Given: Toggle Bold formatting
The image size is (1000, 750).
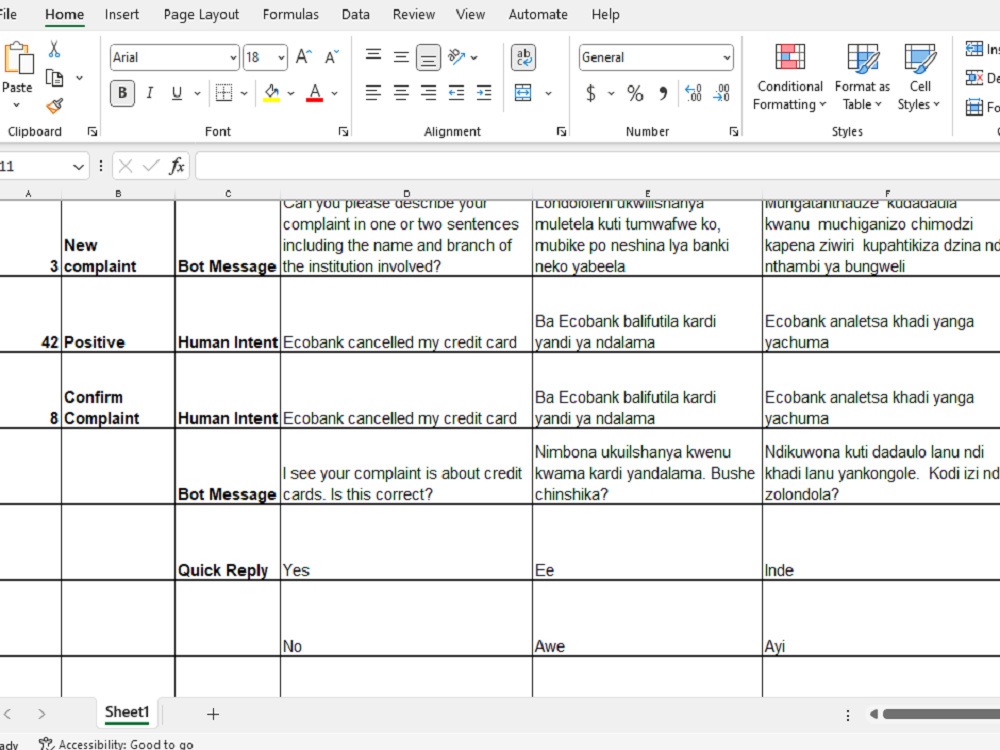Looking at the screenshot, I should pyautogui.click(x=122, y=93).
